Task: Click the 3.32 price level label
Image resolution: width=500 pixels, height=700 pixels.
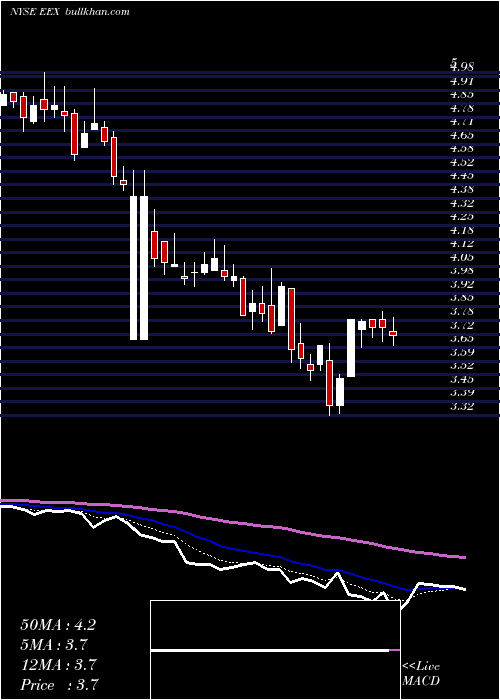Action: click(x=462, y=406)
